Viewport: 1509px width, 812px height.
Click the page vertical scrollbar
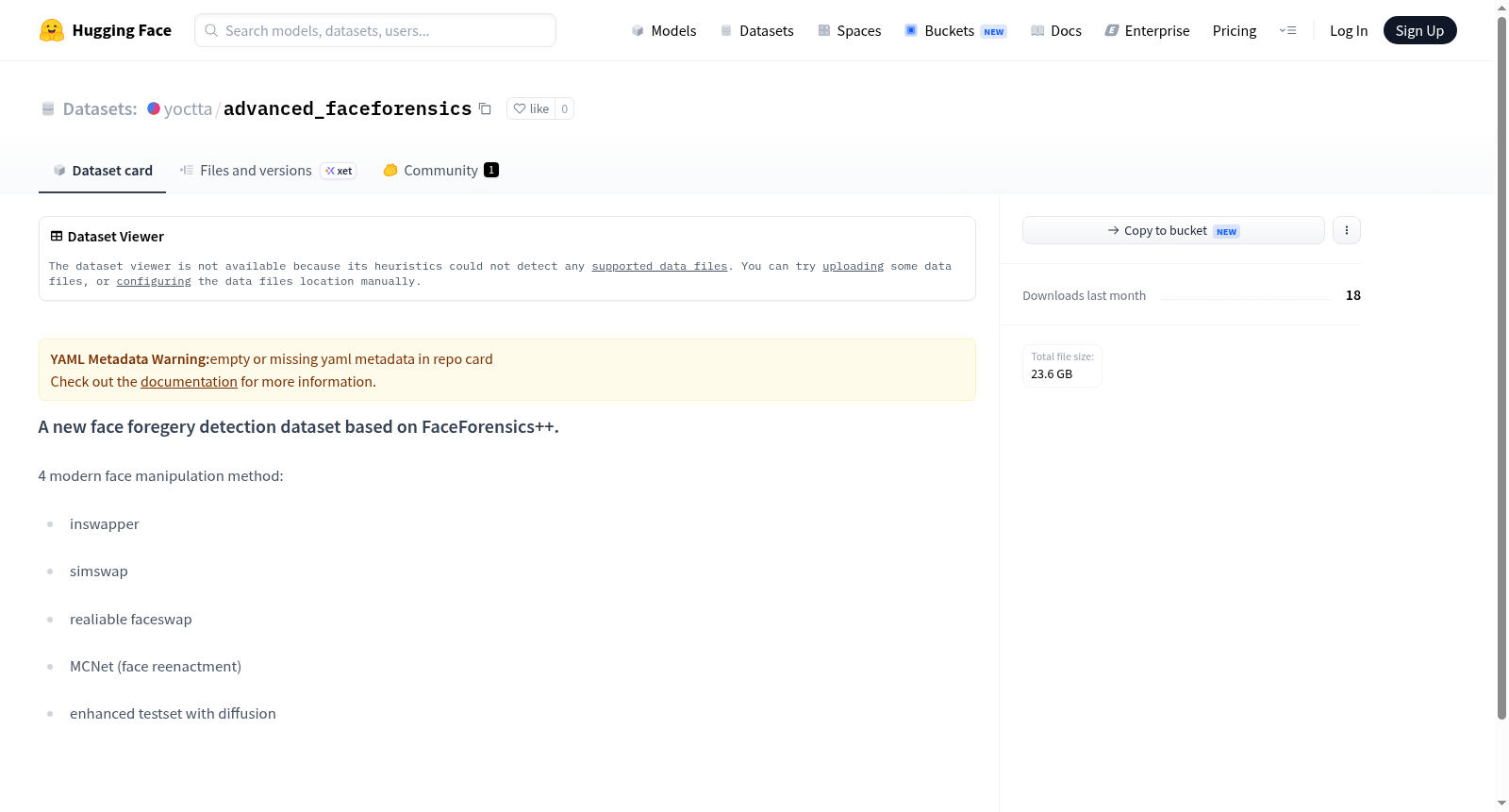1501,368
